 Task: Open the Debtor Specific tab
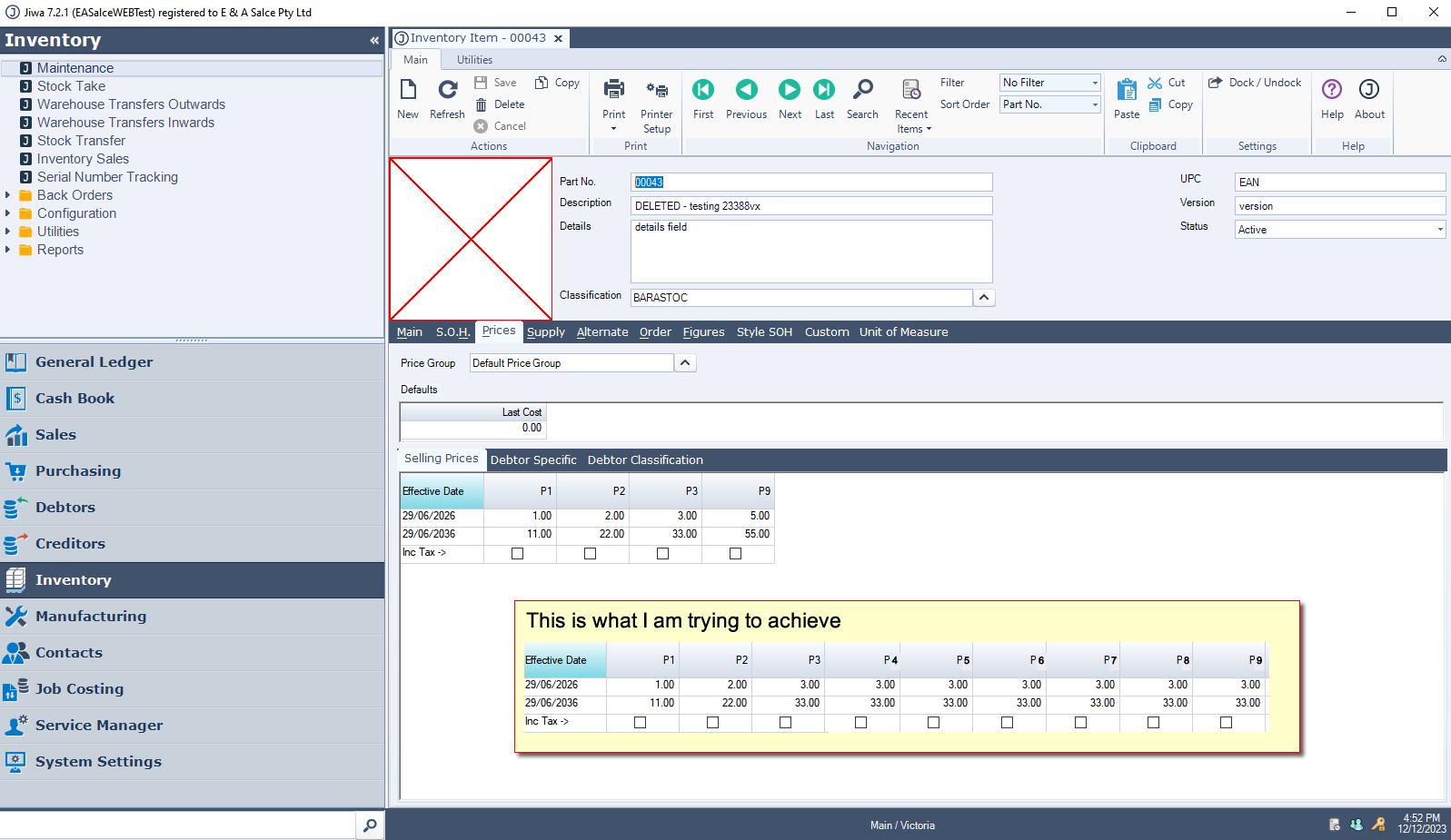coord(533,460)
